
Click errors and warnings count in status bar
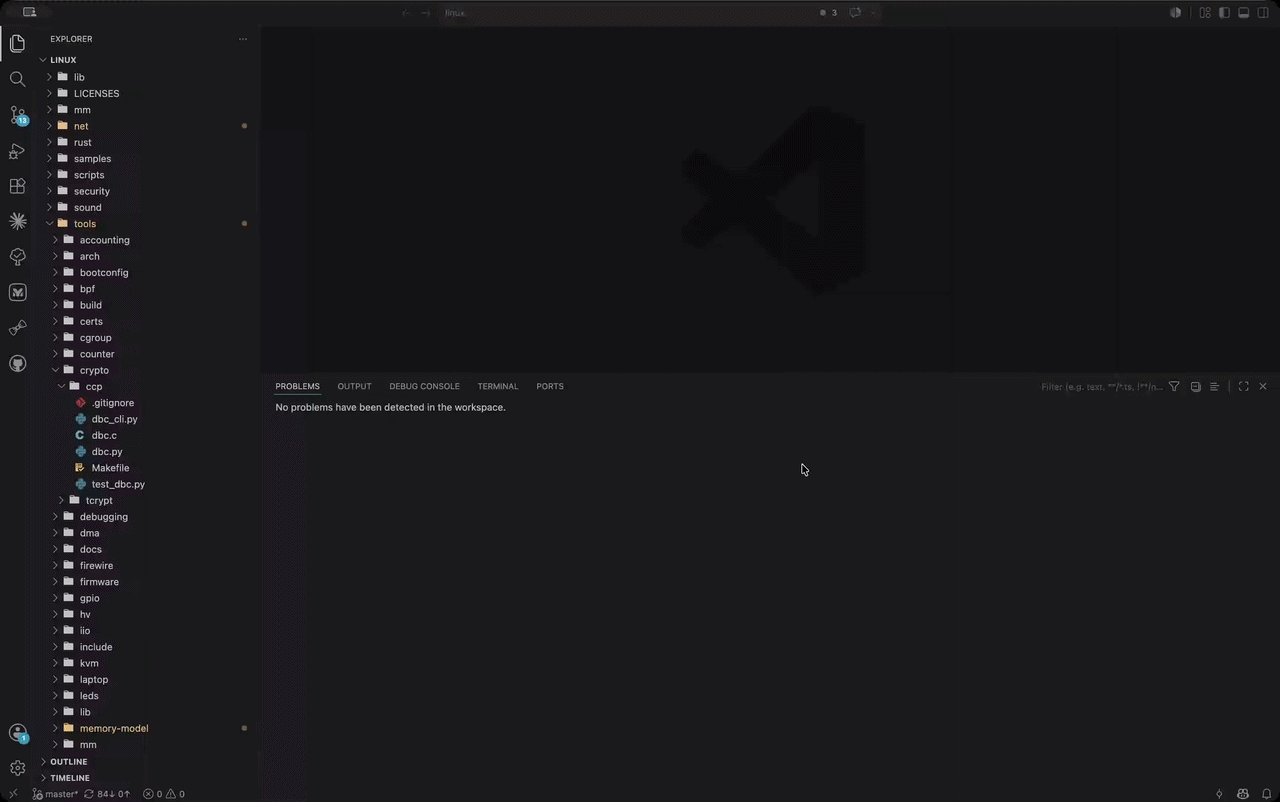(163, 794)
